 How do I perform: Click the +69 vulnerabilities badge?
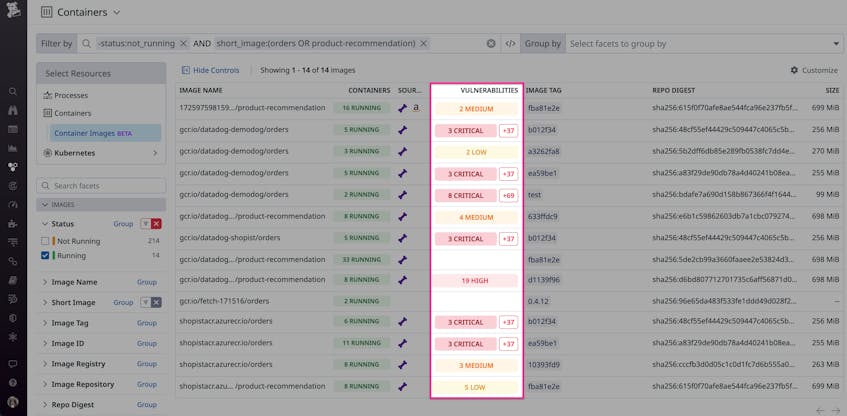click(508, 195)
